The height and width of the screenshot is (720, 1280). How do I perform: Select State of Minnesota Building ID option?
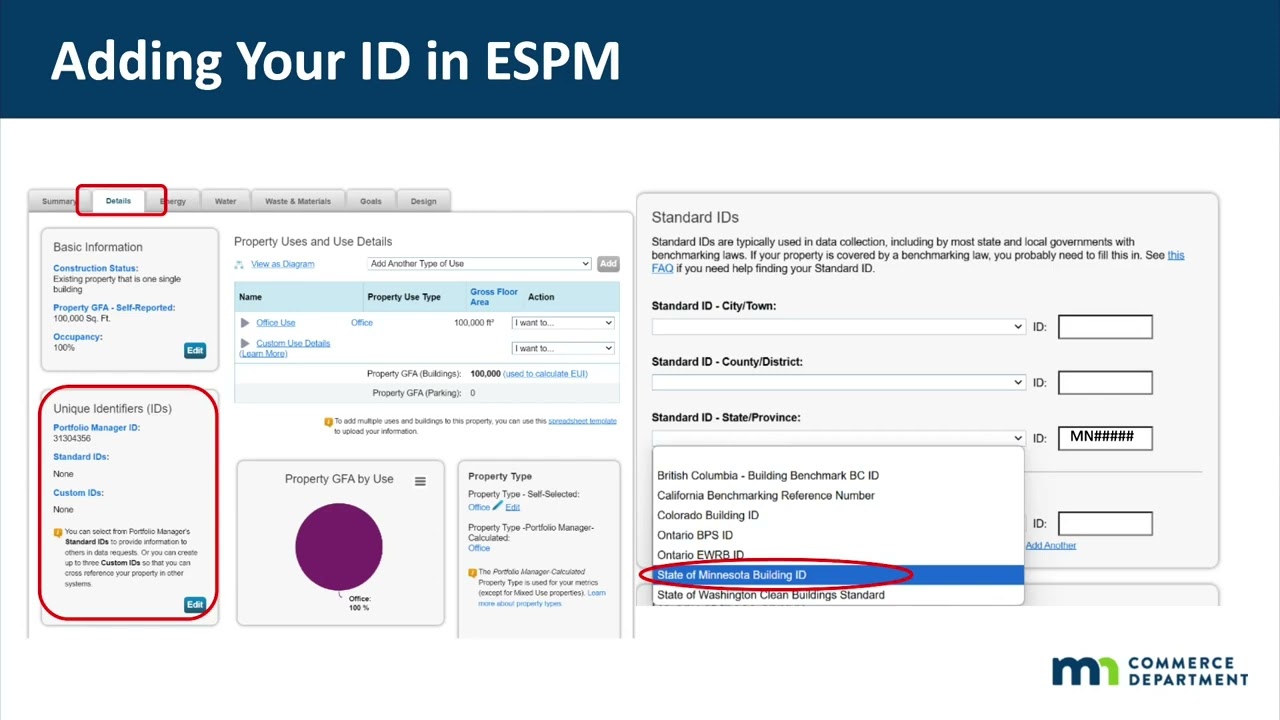838,575
